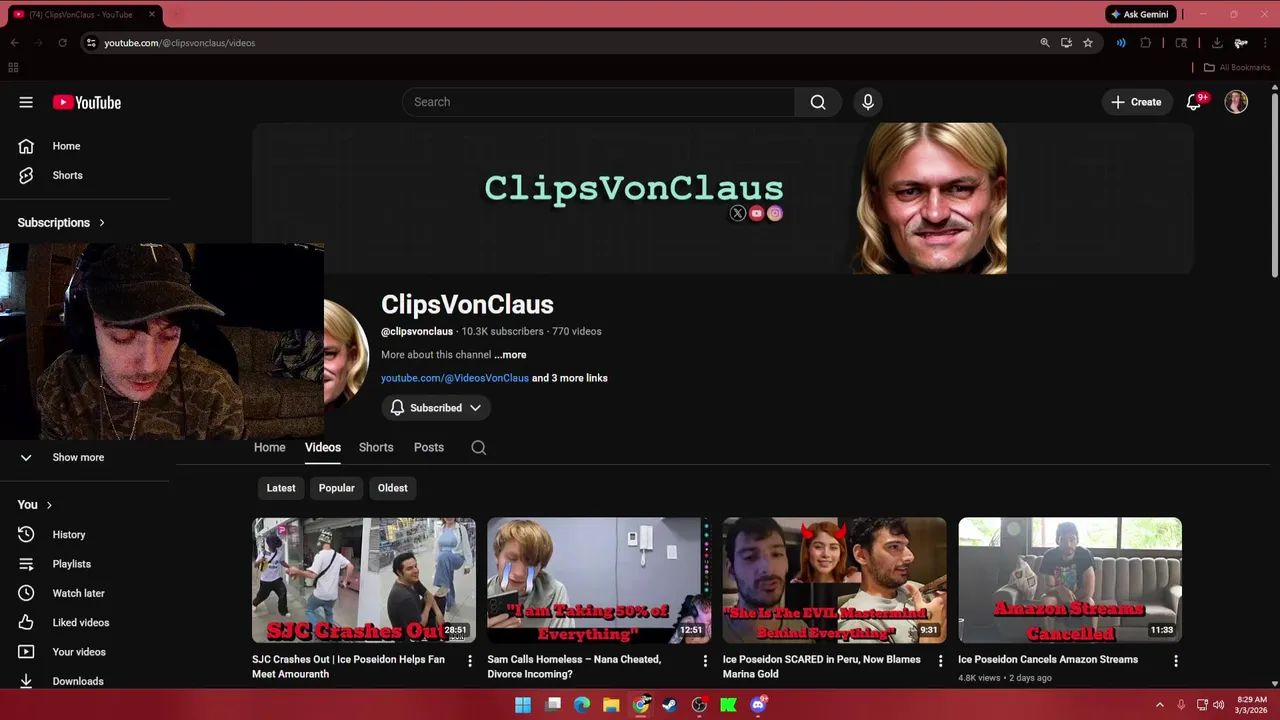Open the Instagram icon on banner
Screen dimensions: 1280x720
[775, 213]
